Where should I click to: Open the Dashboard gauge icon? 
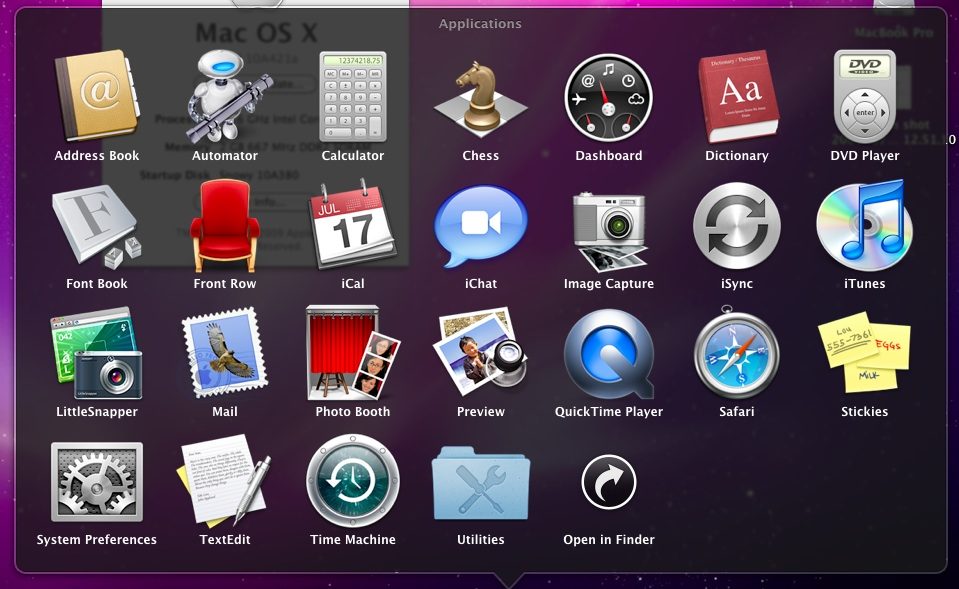point(609,98)
